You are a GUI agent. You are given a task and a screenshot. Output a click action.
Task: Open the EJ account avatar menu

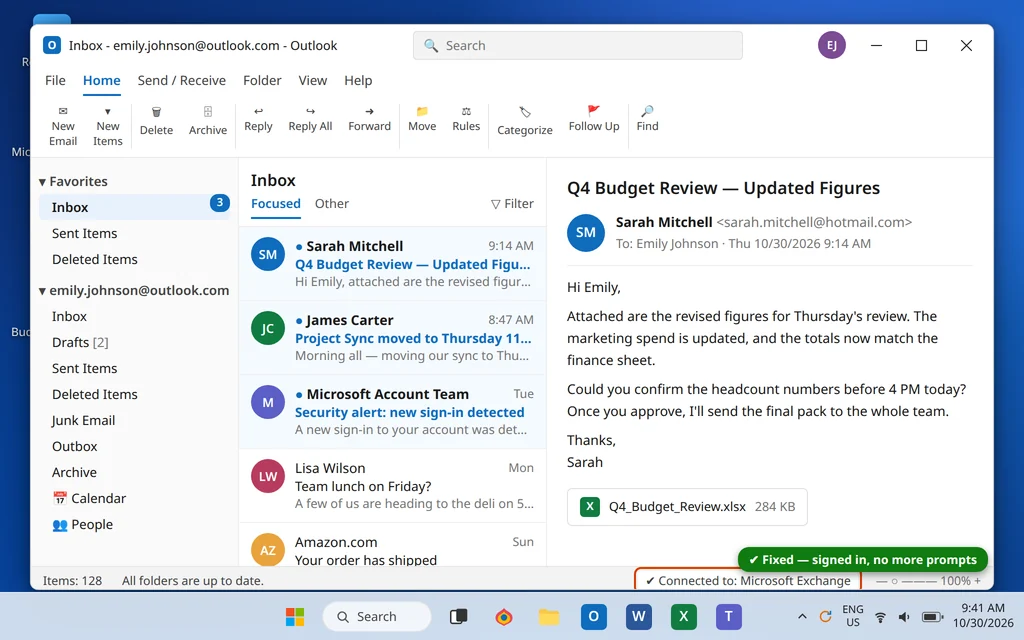[831, 45]
